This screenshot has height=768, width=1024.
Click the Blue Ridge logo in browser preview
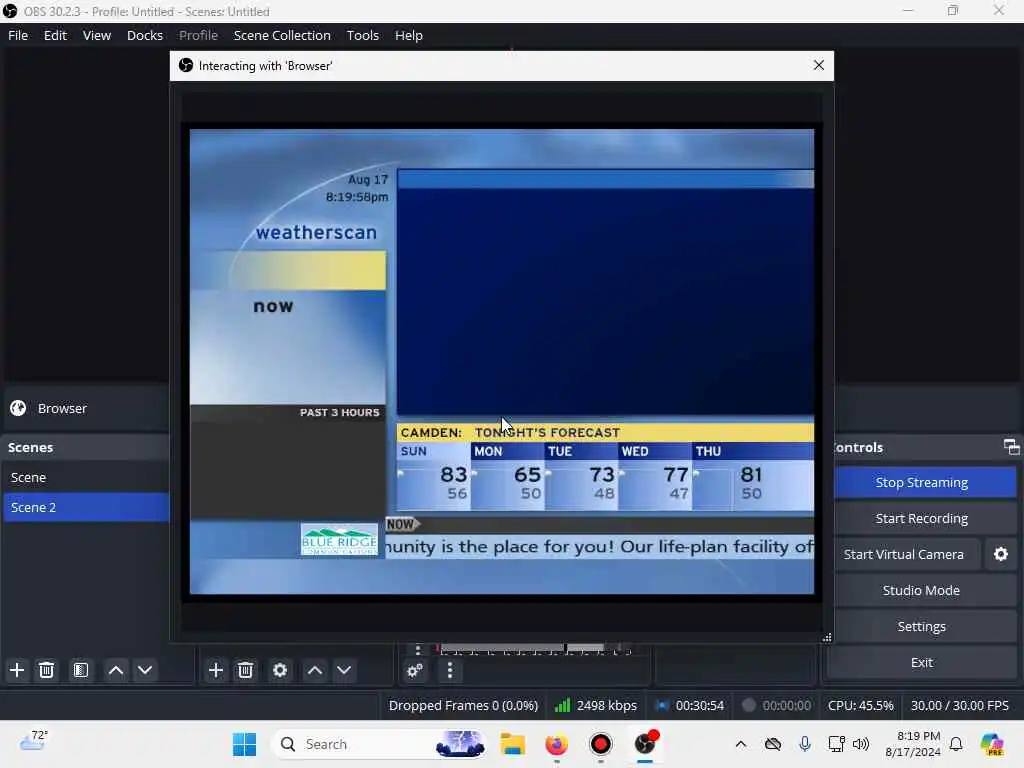(x=339, y=539)
